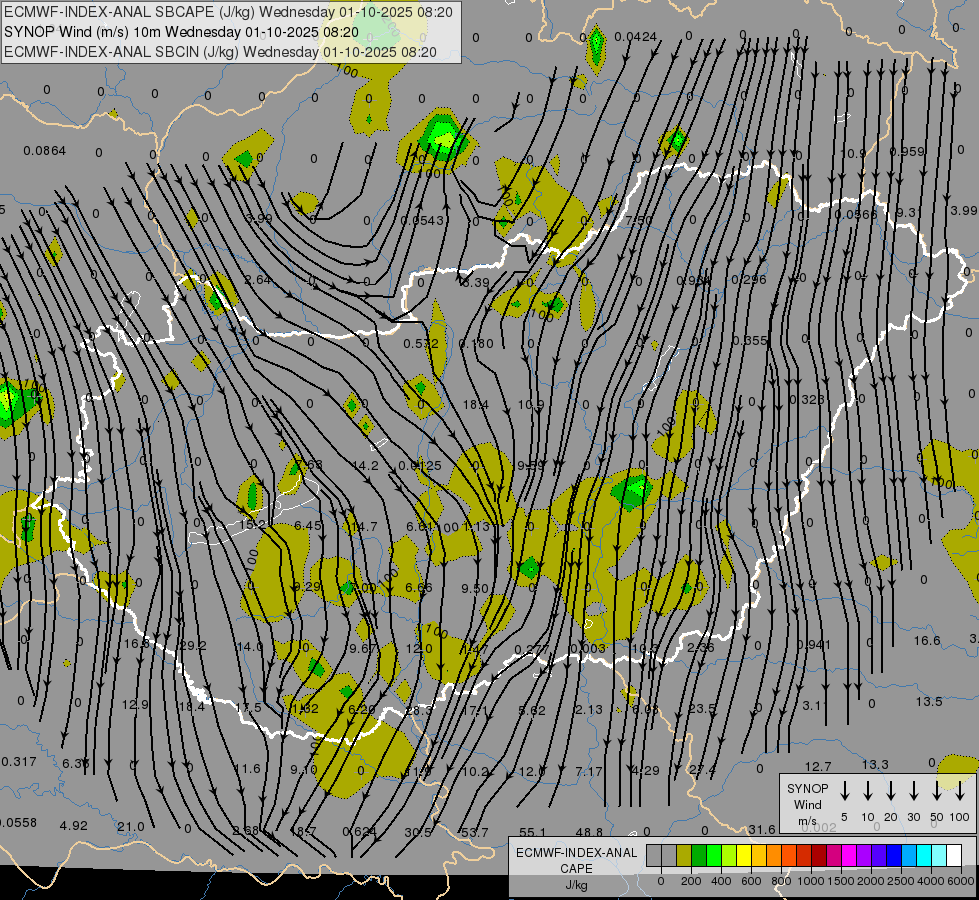Select the 0.0864 value on the map

(x=44, y=151)
